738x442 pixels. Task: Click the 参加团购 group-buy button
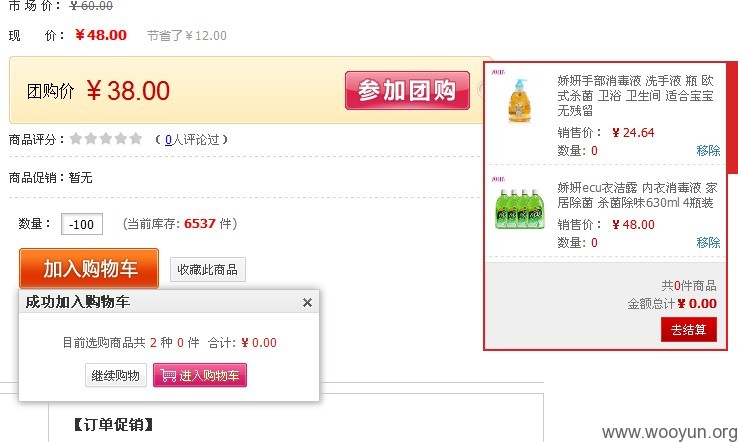coord(407,90)
